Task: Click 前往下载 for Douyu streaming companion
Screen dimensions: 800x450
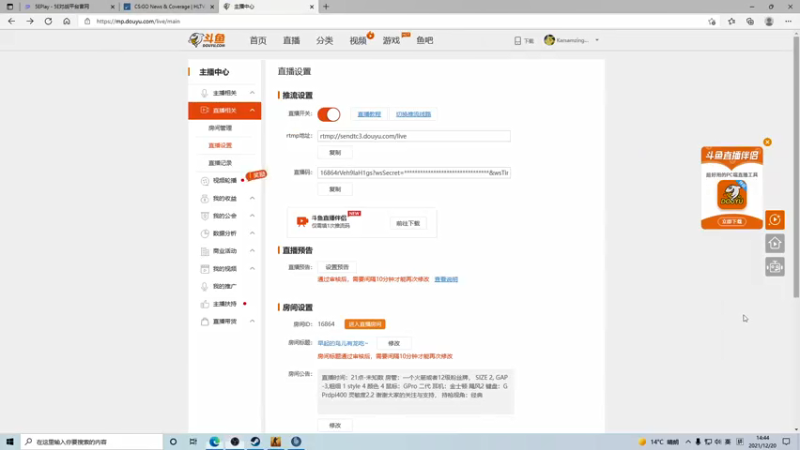Action: click(408, 223)
